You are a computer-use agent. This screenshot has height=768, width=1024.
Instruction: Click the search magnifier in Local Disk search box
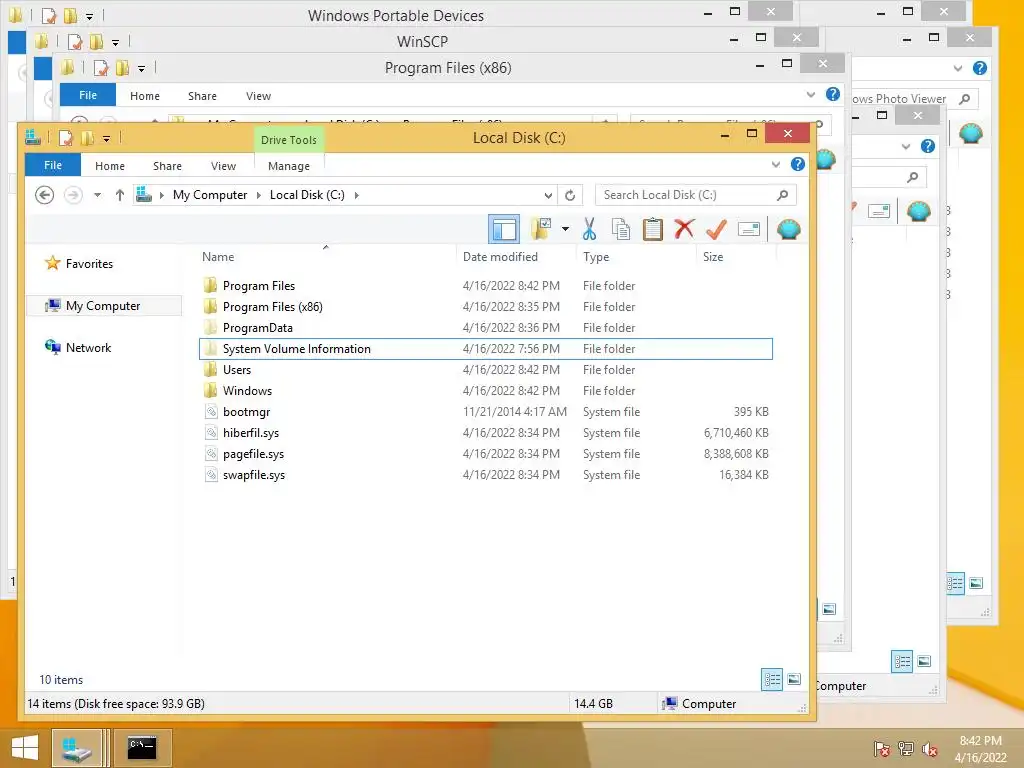782,195
